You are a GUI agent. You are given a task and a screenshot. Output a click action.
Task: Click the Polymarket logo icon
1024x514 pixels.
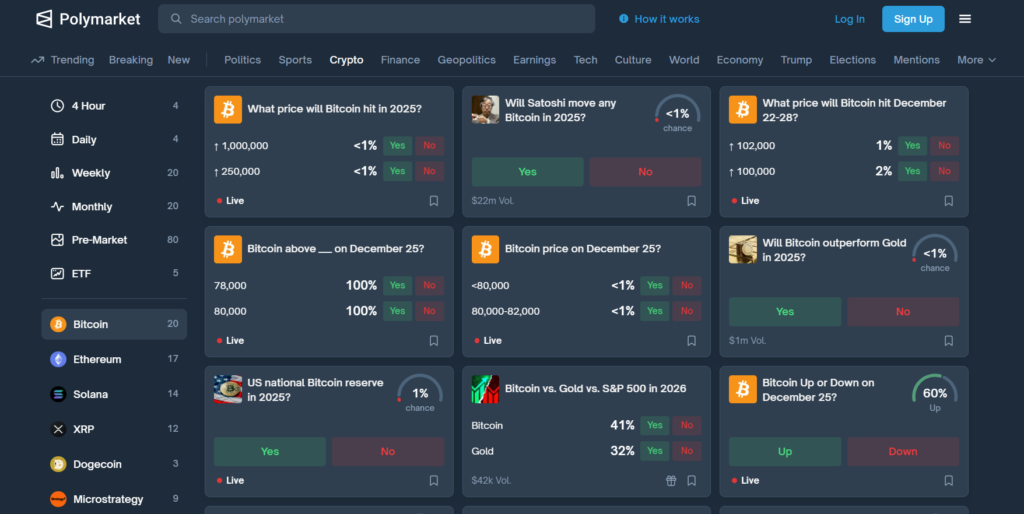pyautogui.click(x=44, y=19)
